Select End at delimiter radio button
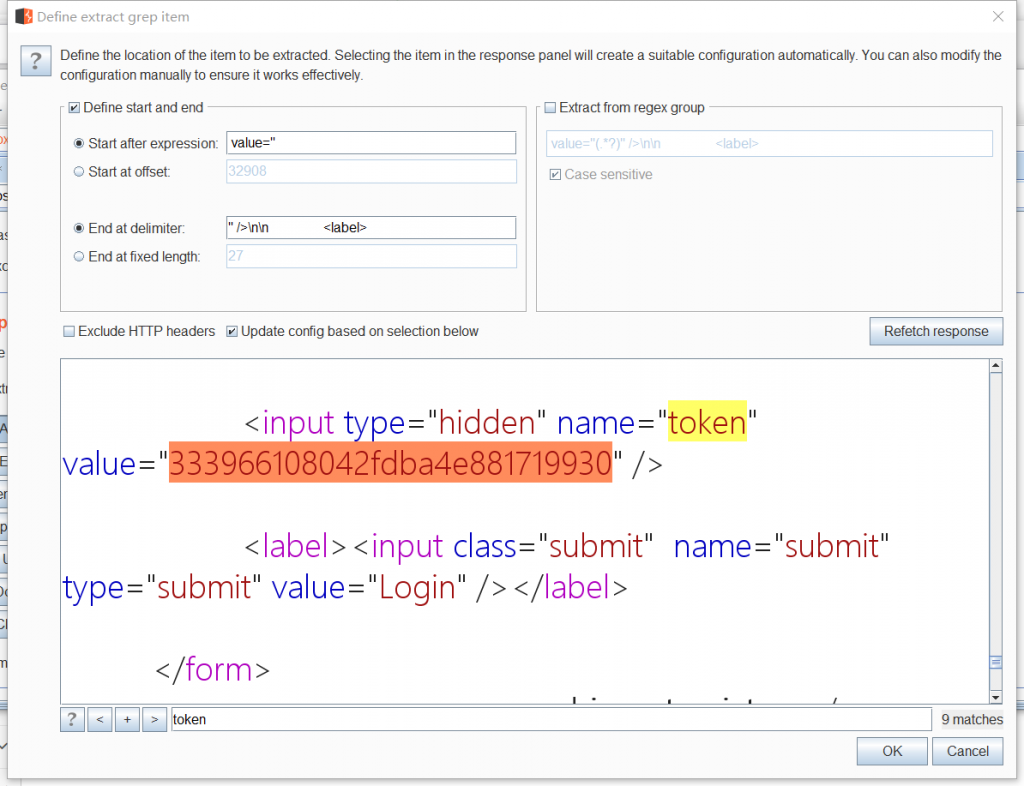Image resolution: width=1024 pixels, height=786 pixels. click(x=80, y=229)
